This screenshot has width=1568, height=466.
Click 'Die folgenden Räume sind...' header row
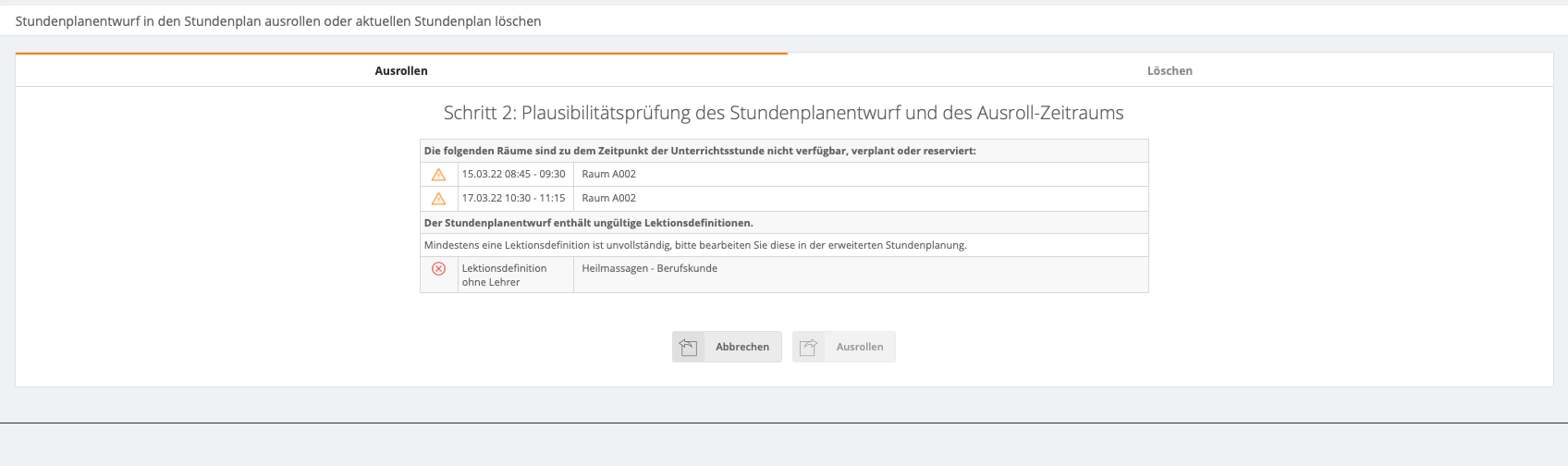point(784,151)
